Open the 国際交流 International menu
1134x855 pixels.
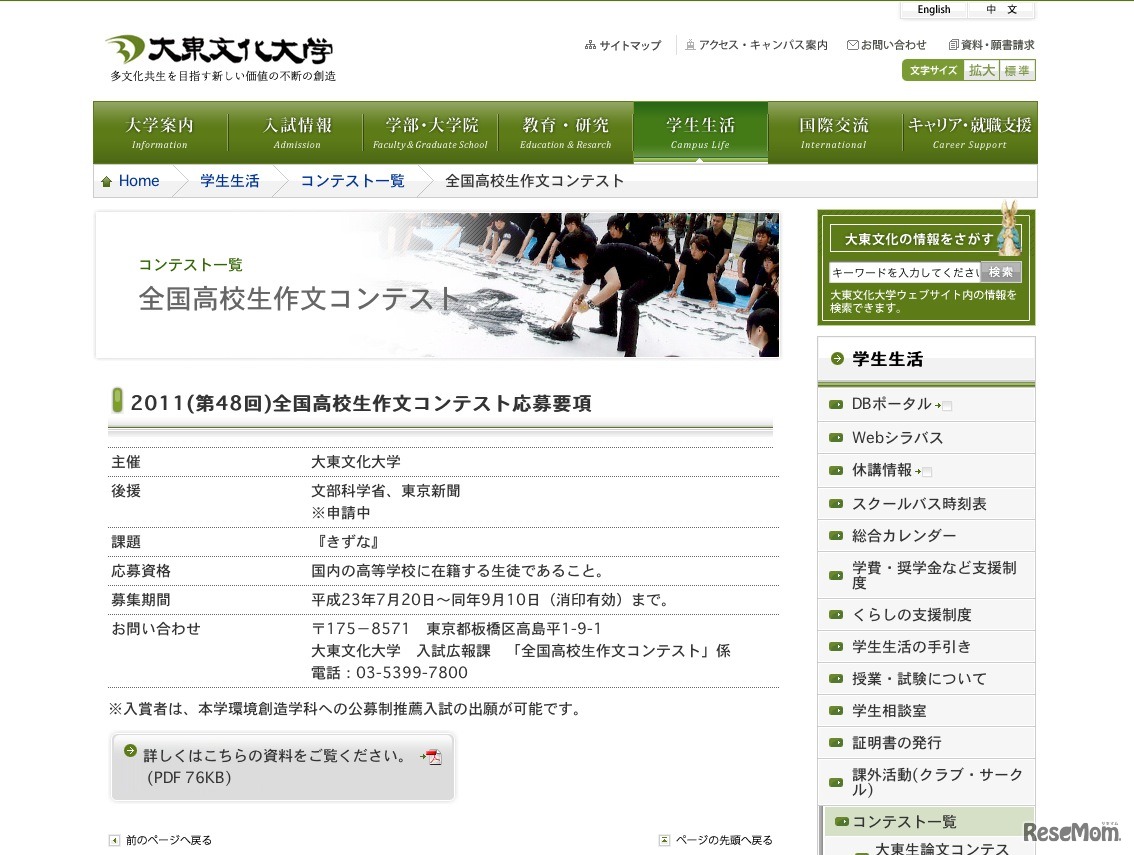pyautogui.click(x=834, y=130)
